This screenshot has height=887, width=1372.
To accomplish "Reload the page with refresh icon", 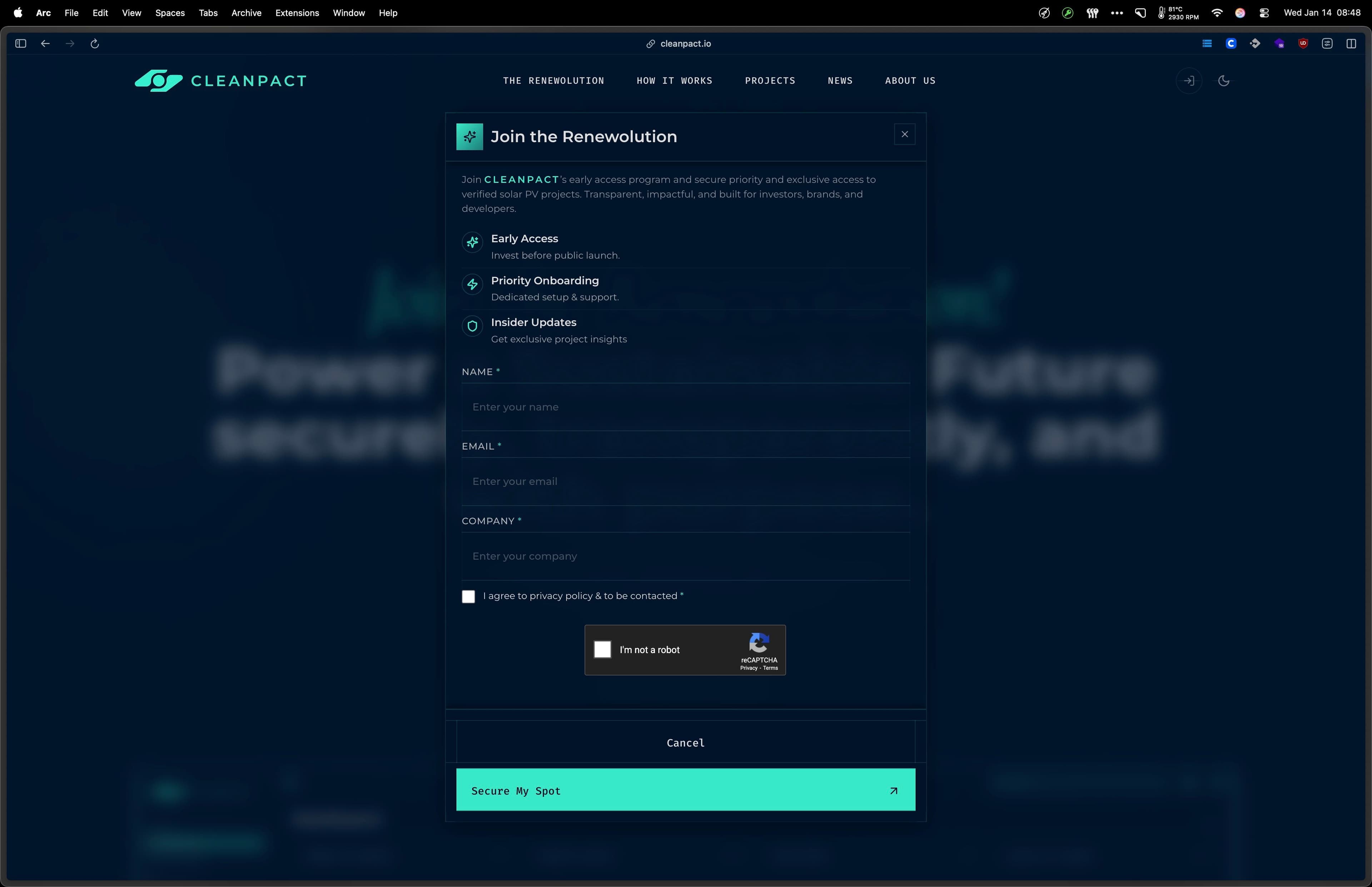I will click(95, 44).
